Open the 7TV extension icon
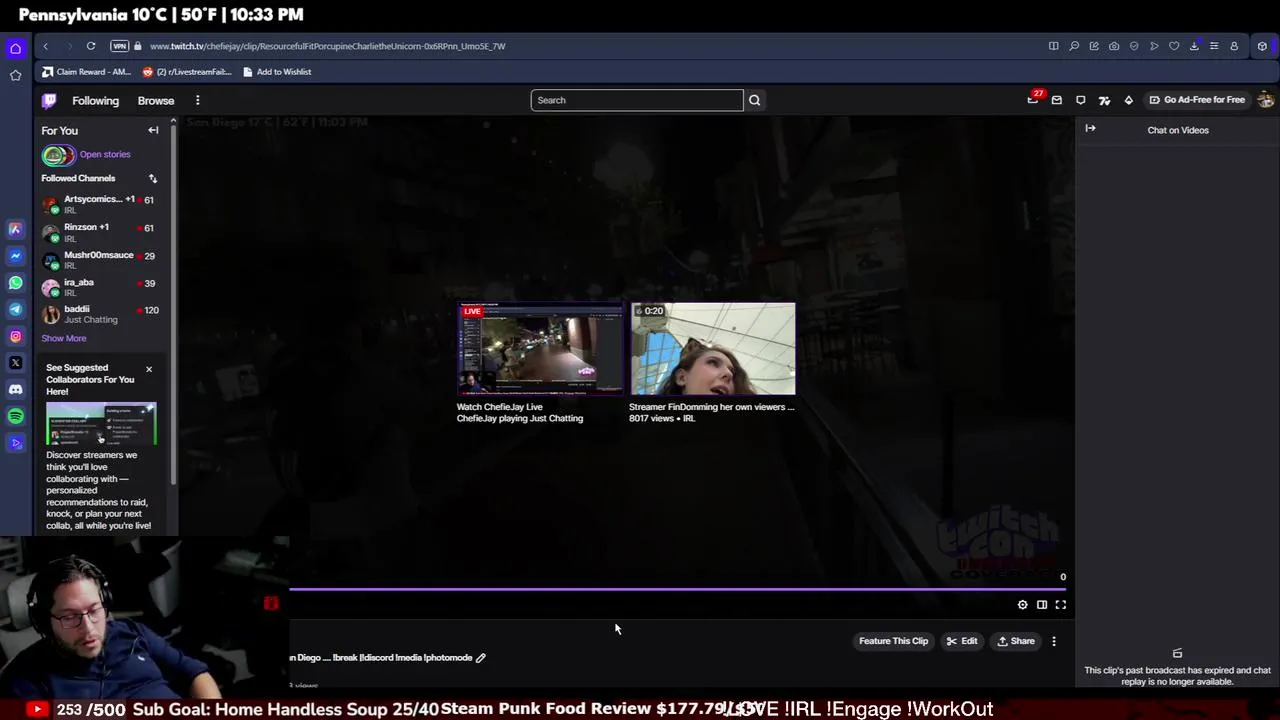 pos(1105,100)
